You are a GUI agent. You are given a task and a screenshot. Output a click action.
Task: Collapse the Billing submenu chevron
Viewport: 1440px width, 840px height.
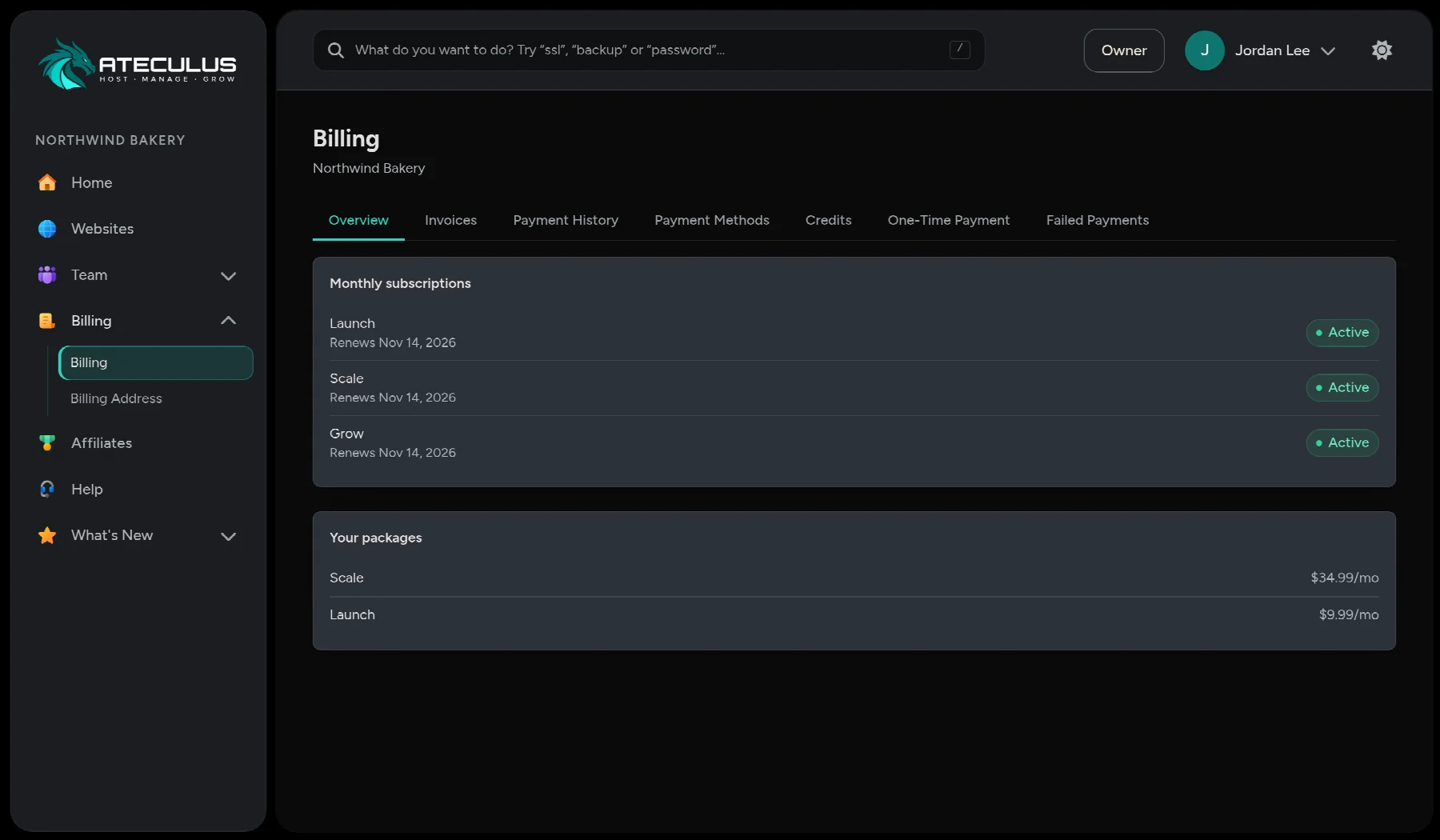(x=228, y=321)
